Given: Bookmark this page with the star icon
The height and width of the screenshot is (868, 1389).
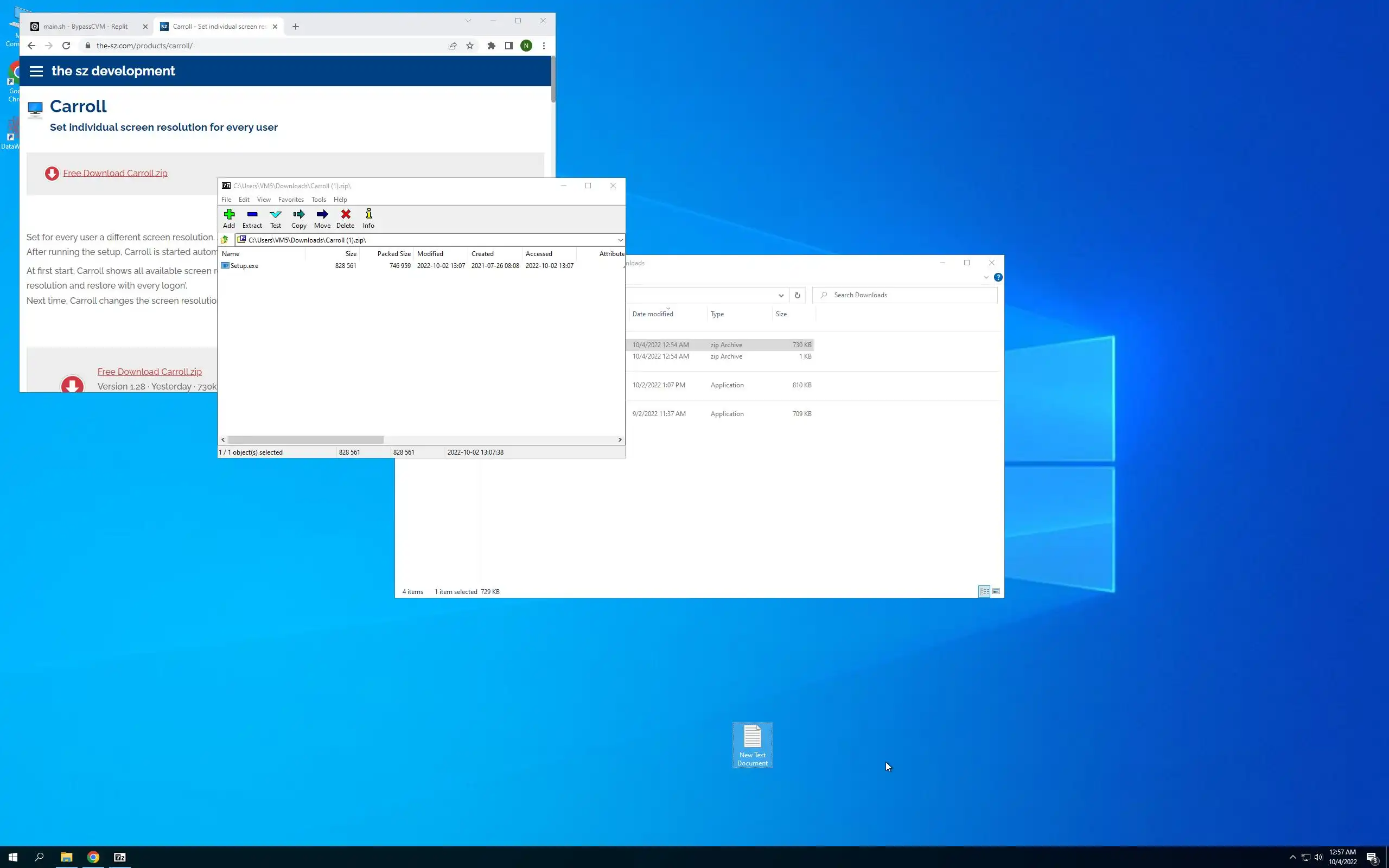Looking at the screenshot, I should click(470, 46).
